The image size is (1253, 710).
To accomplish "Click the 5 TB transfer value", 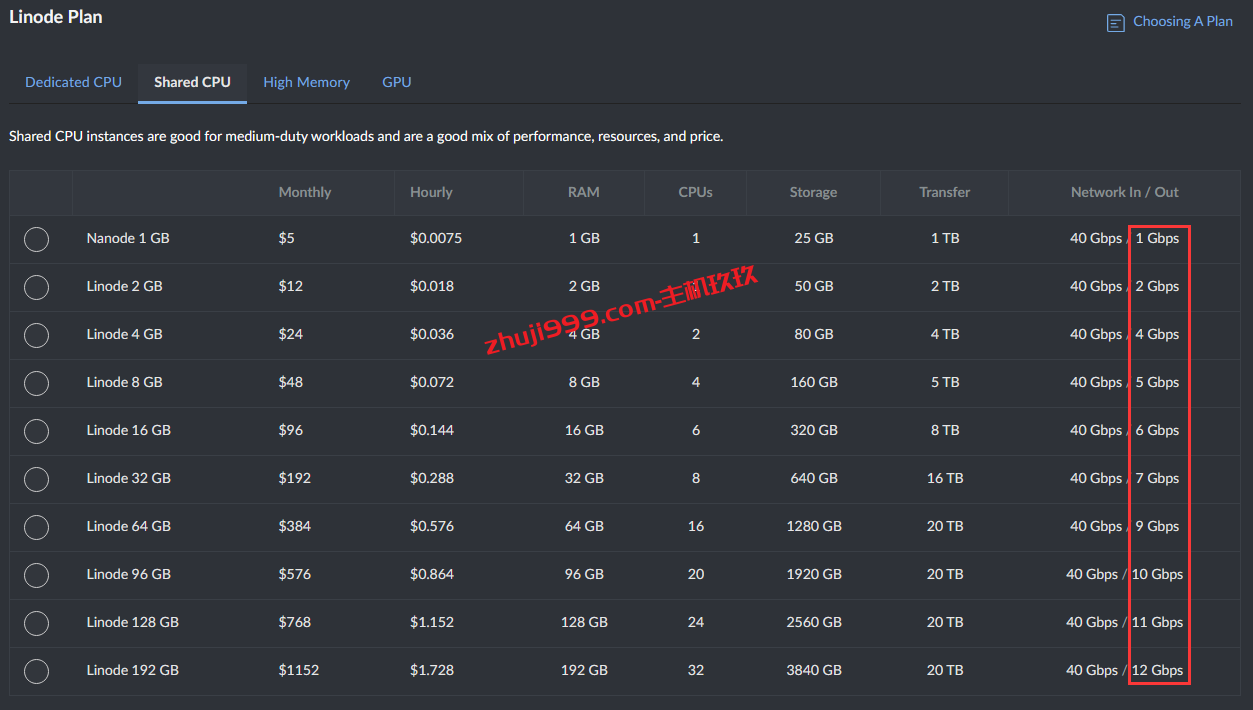I will pyautogui.click(x=945, y=382).
